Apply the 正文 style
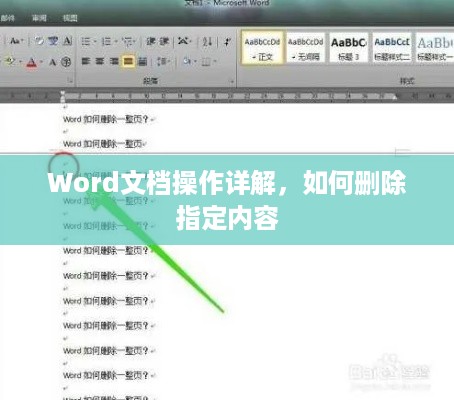The width and height of the screenshot is (454, 400). [262, 47]
